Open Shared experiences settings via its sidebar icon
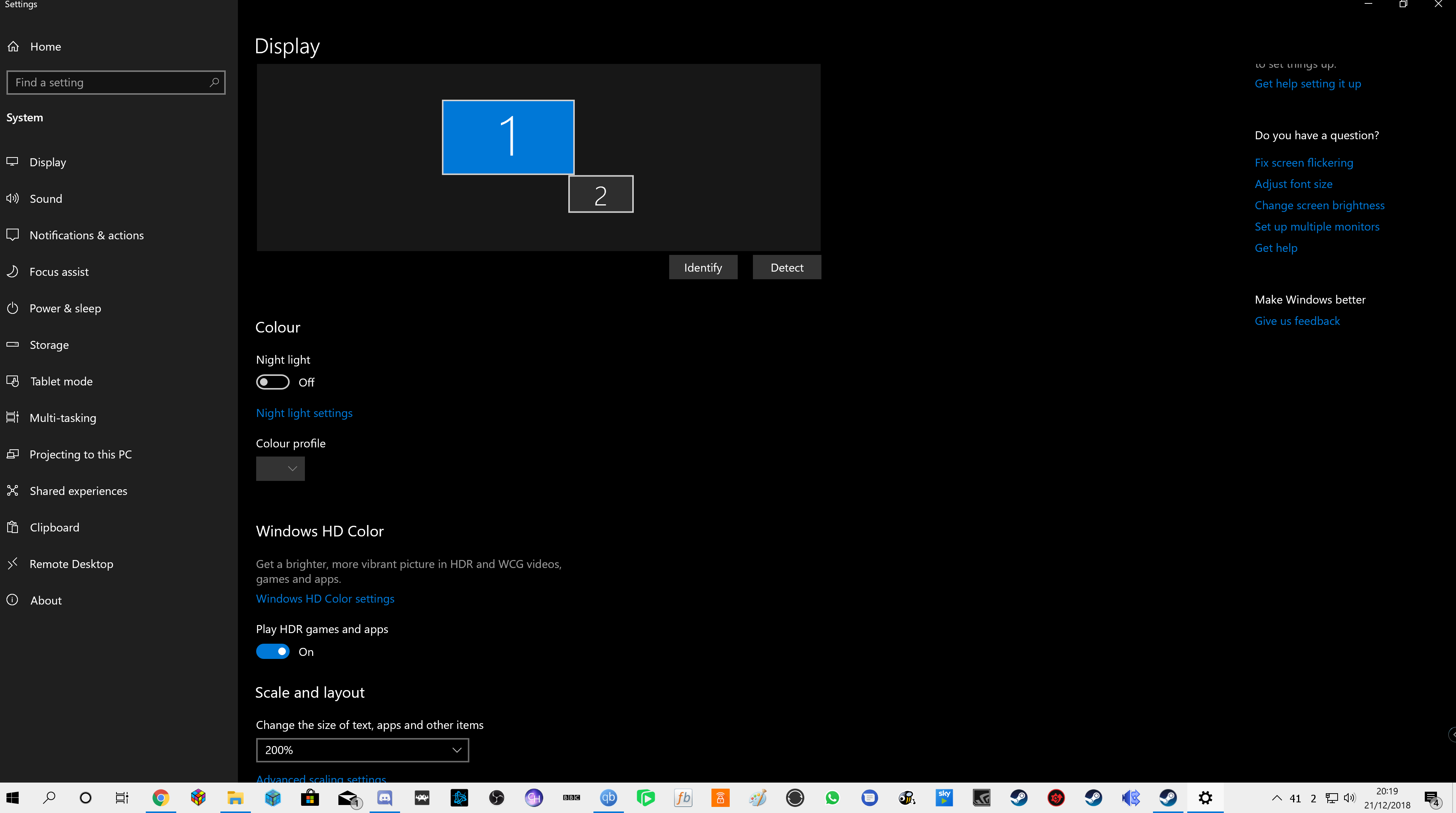Screen dimensions: 1456x813 (13, 490)
